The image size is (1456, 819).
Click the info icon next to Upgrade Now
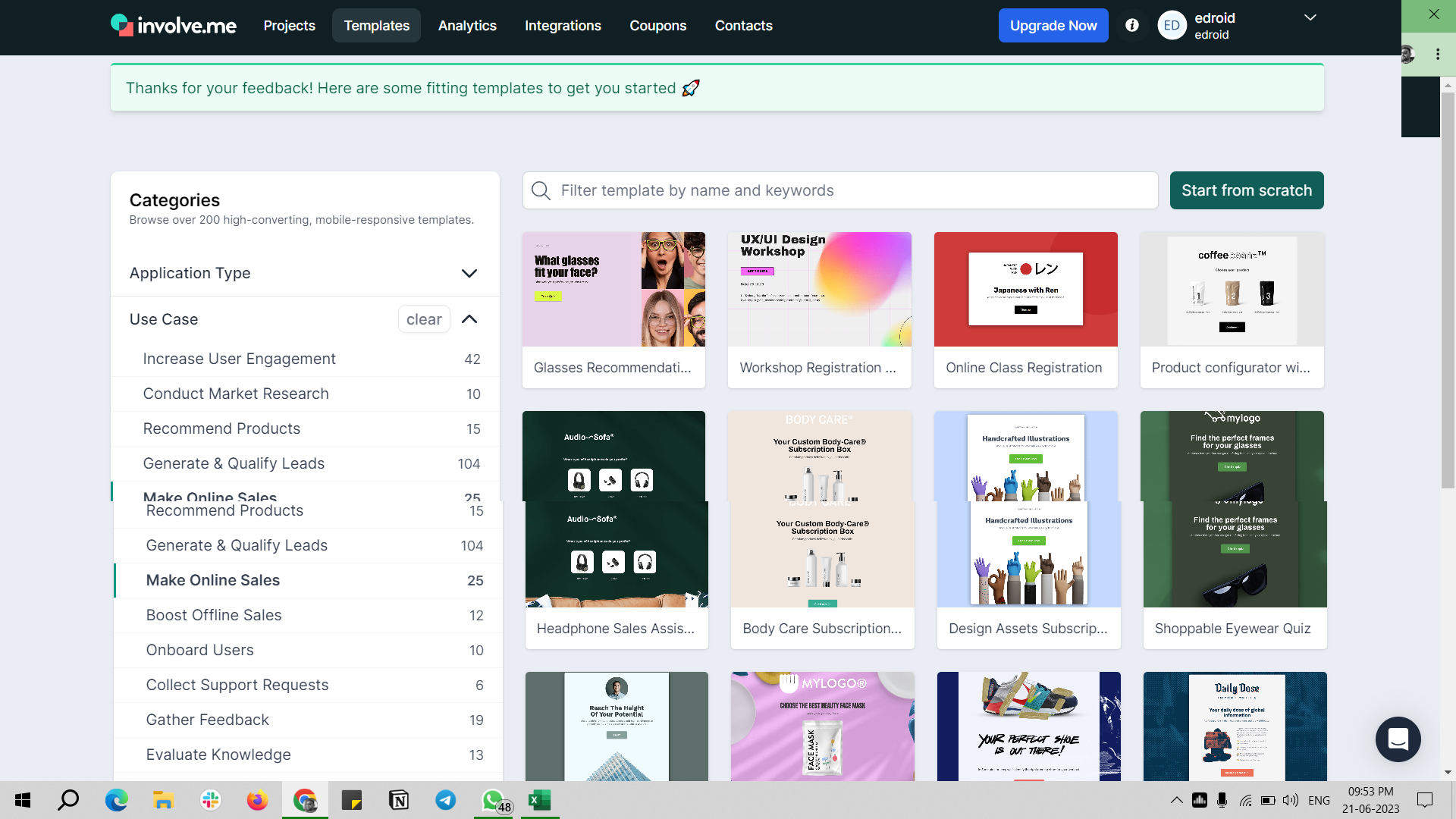point(1132,25)
